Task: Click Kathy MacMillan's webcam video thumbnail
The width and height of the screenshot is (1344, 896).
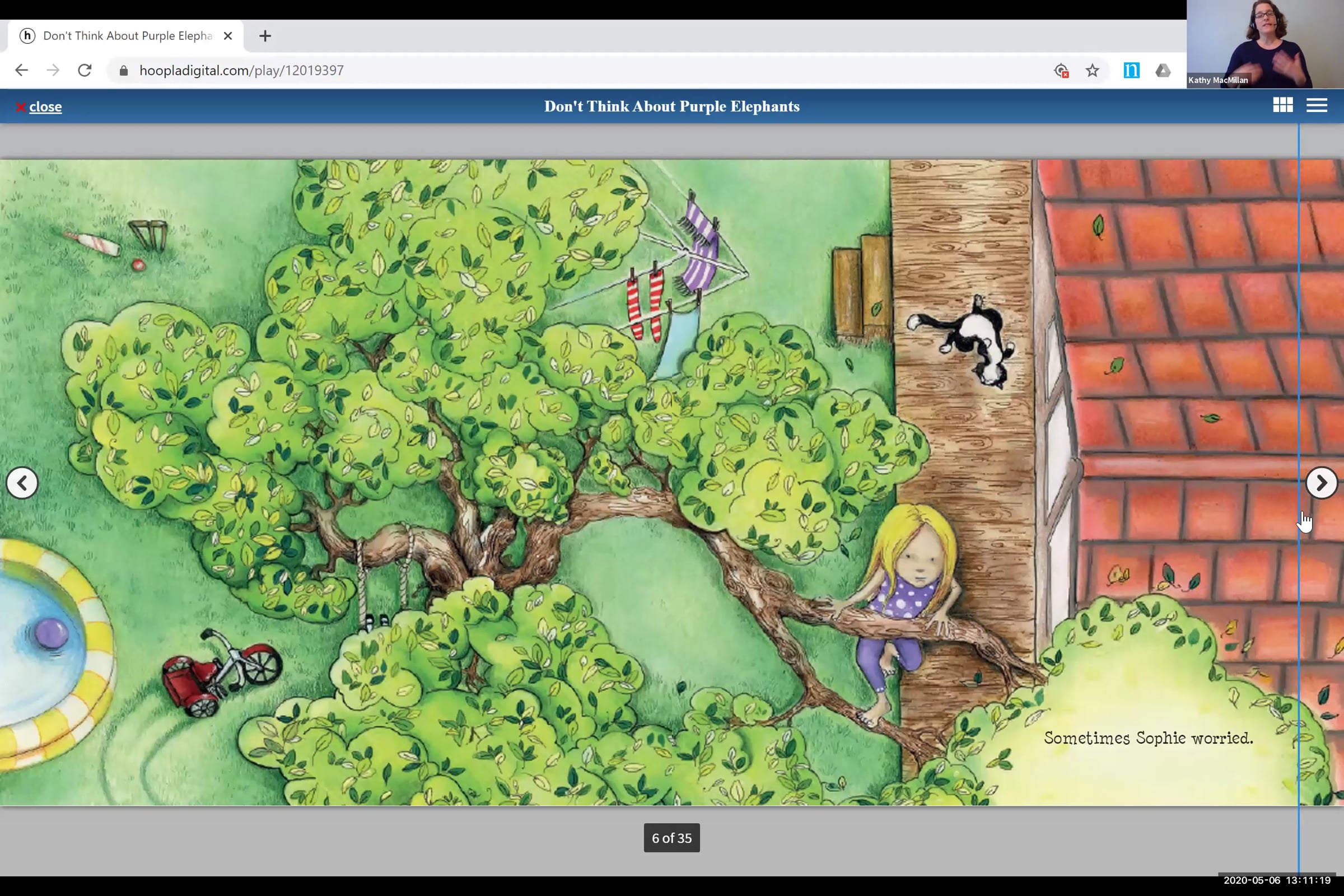Action: pyautogui.click(x=1265, y=44)
